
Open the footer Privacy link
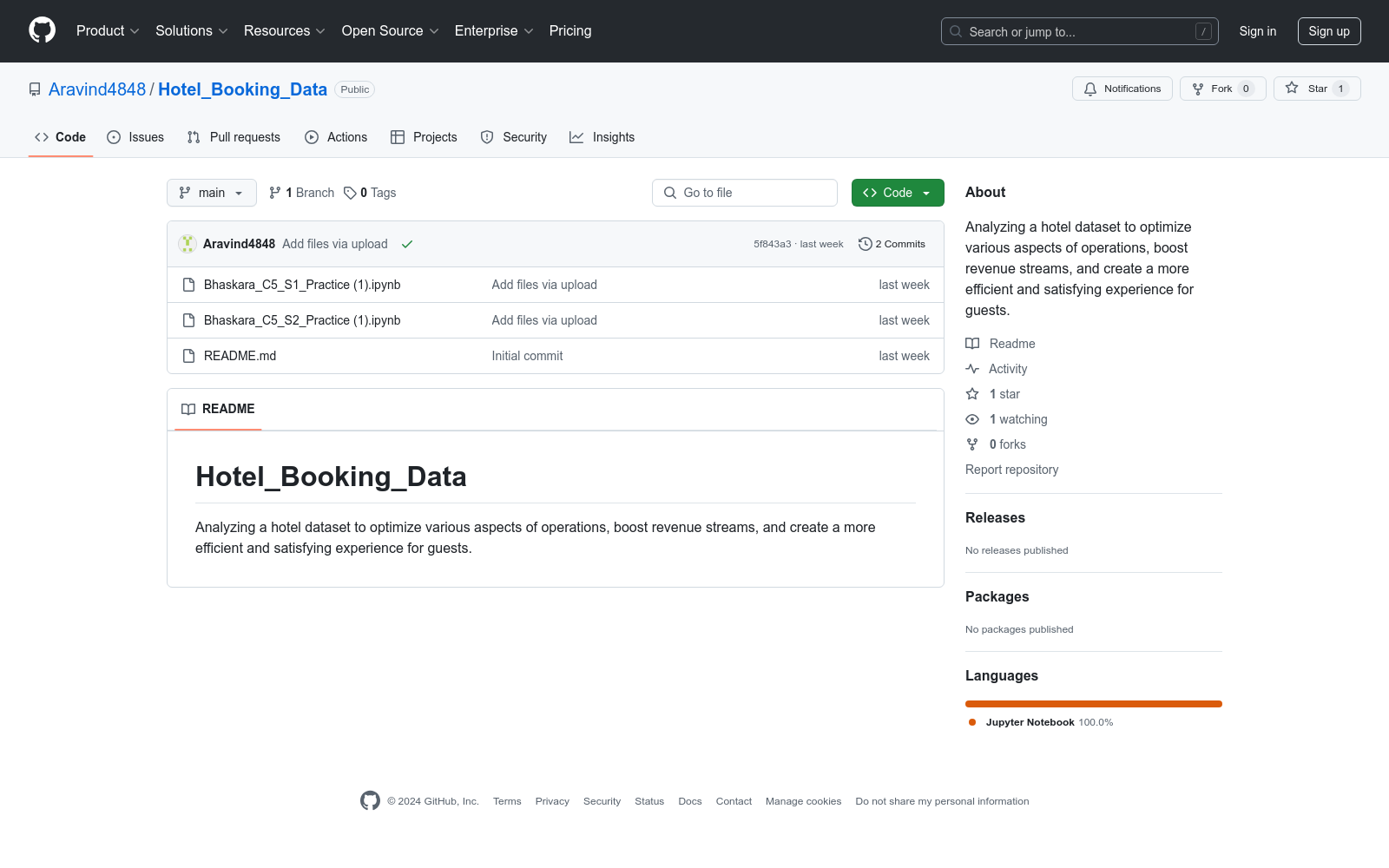(552, 801)
